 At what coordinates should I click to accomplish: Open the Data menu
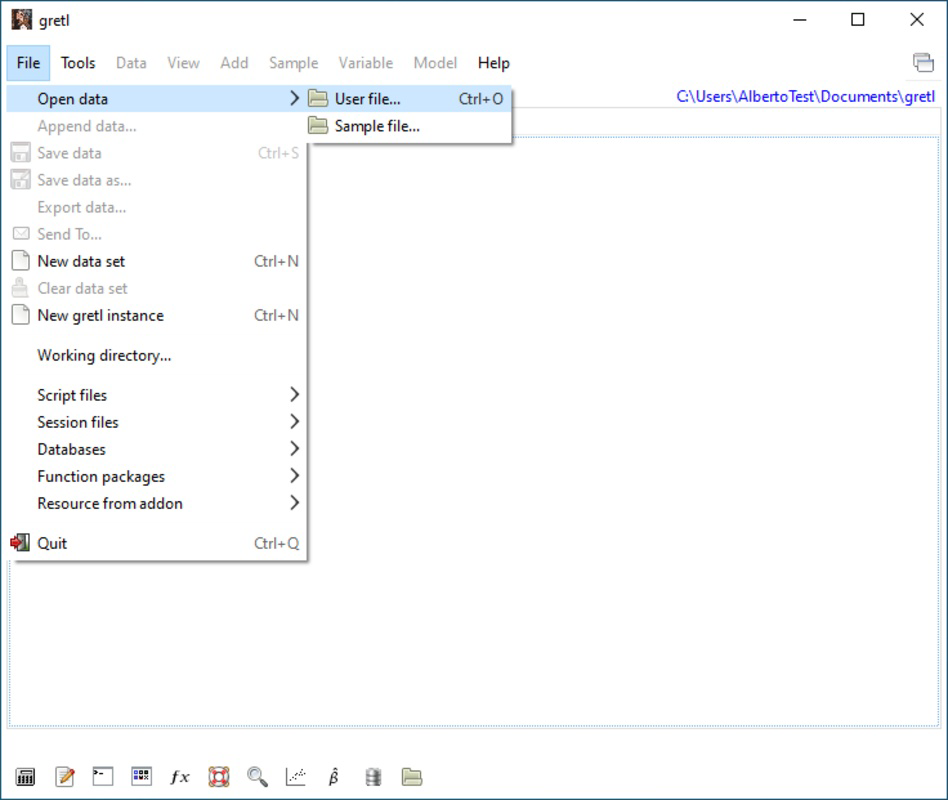click(x=131, y=63)
